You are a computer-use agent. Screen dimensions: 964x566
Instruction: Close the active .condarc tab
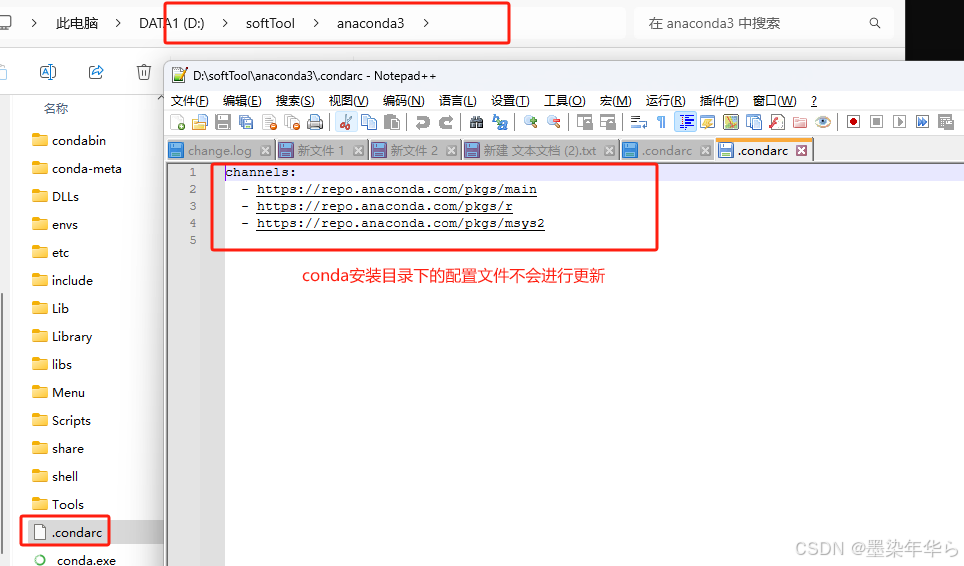tap(802, 151)
